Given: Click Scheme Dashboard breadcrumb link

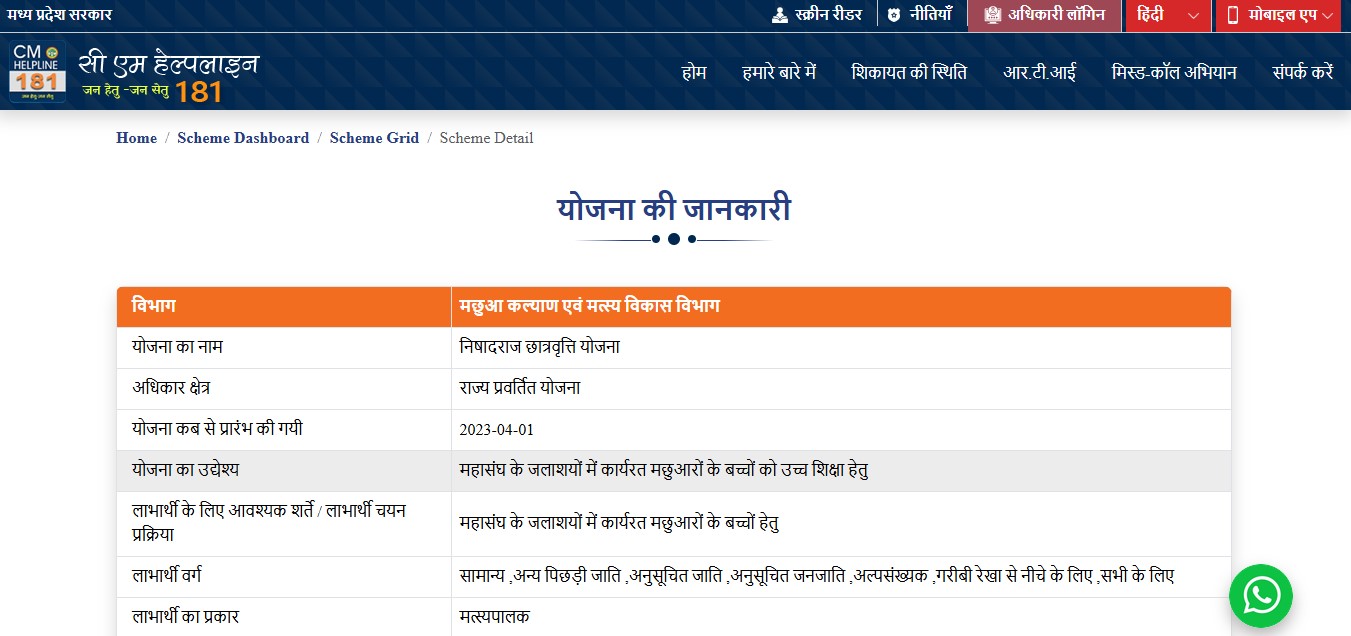Looking at the screenshot, I should point(243,138).
